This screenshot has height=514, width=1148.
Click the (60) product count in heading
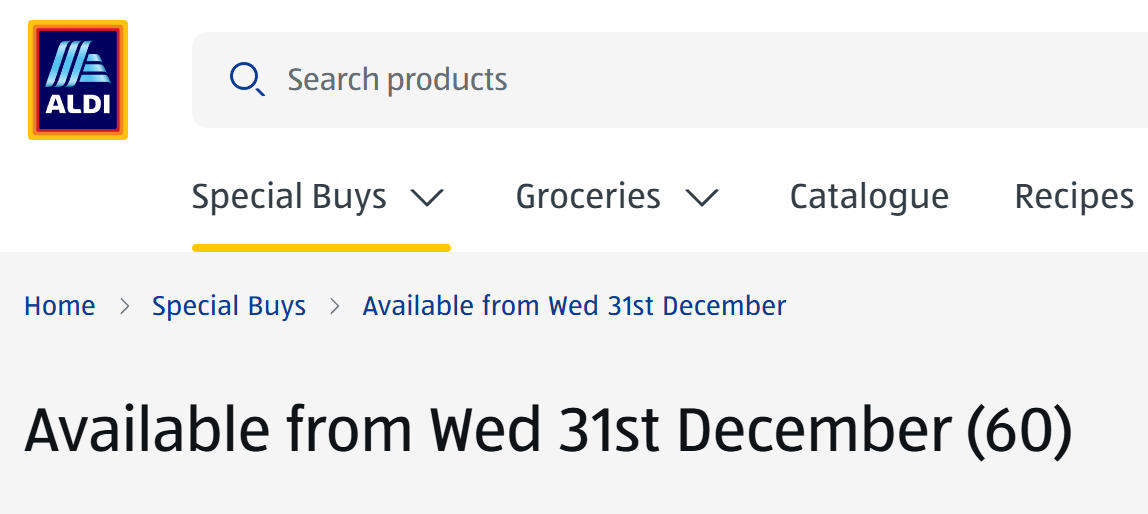[x=1019, y=431]
